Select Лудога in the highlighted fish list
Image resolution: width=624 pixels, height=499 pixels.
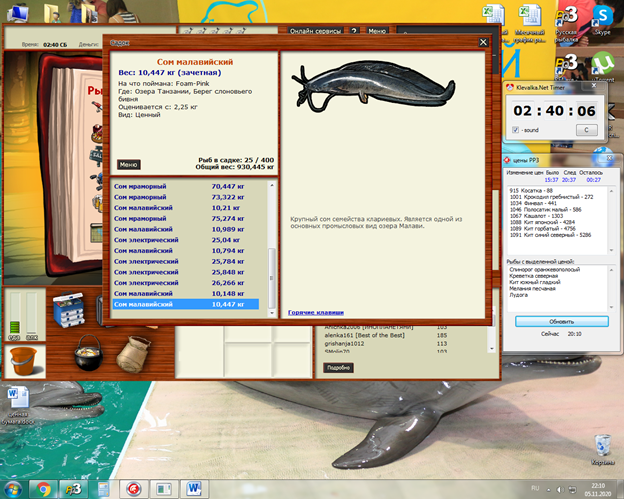click(519, 295)
